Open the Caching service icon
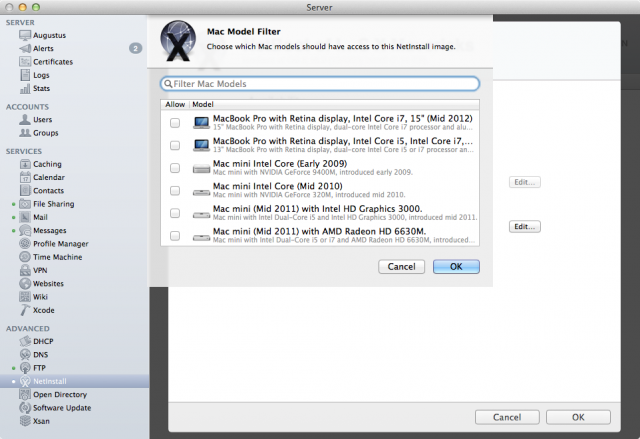 [x=25, y=164]
